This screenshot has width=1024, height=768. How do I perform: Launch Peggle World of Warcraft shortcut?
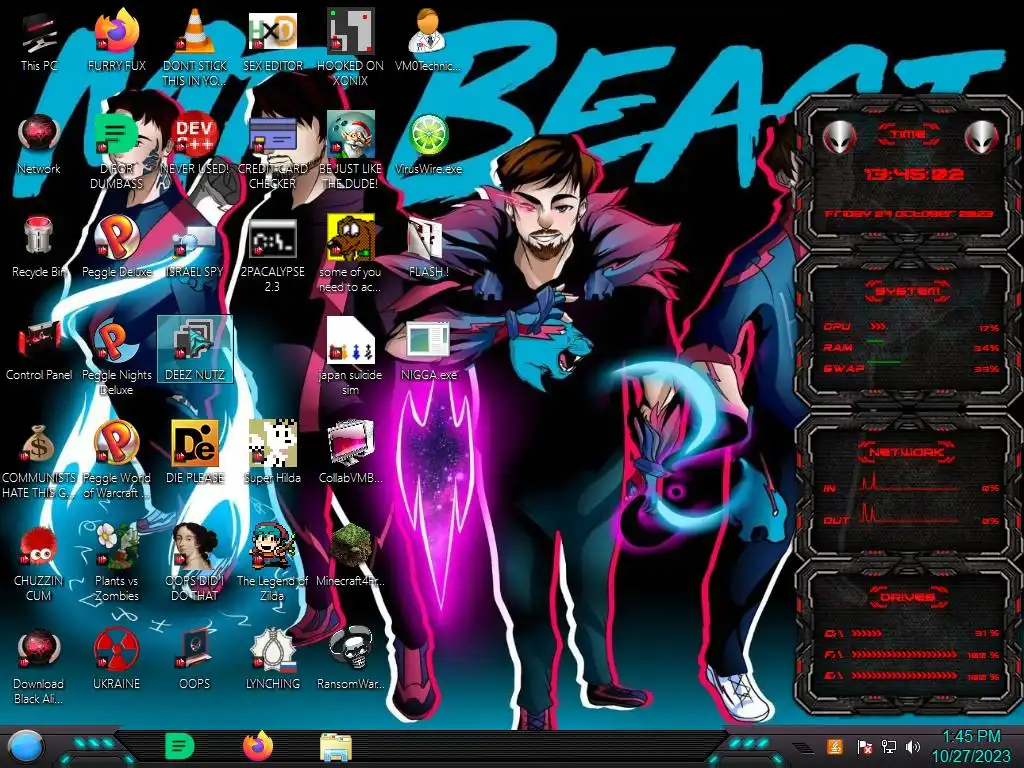(116, 461)
